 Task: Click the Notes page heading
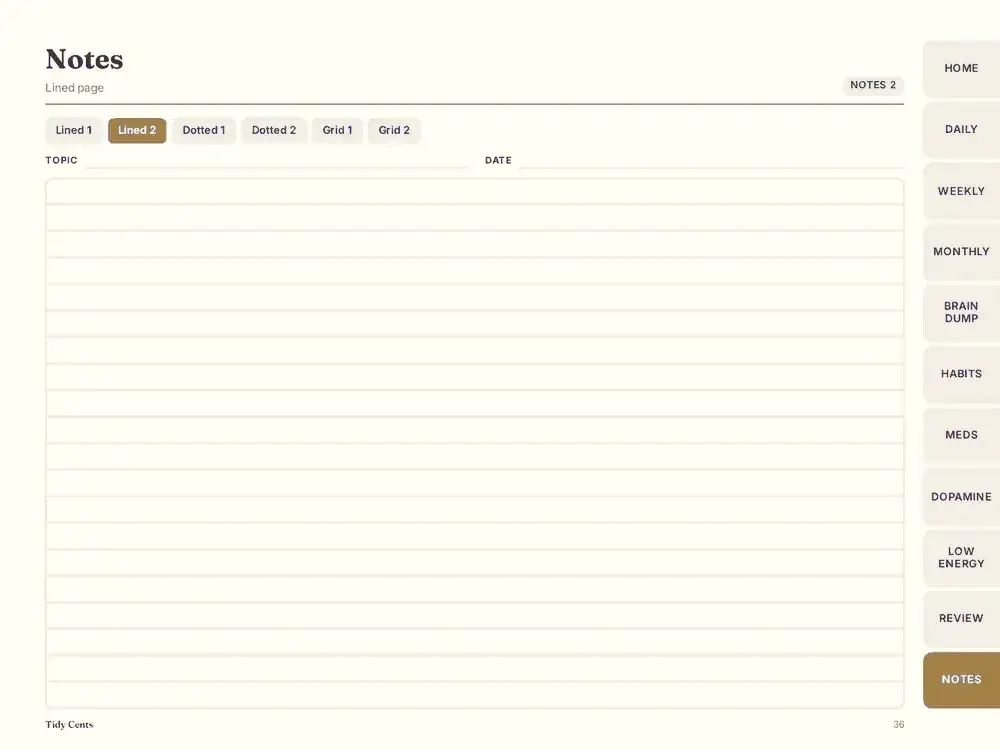point(84,59)
